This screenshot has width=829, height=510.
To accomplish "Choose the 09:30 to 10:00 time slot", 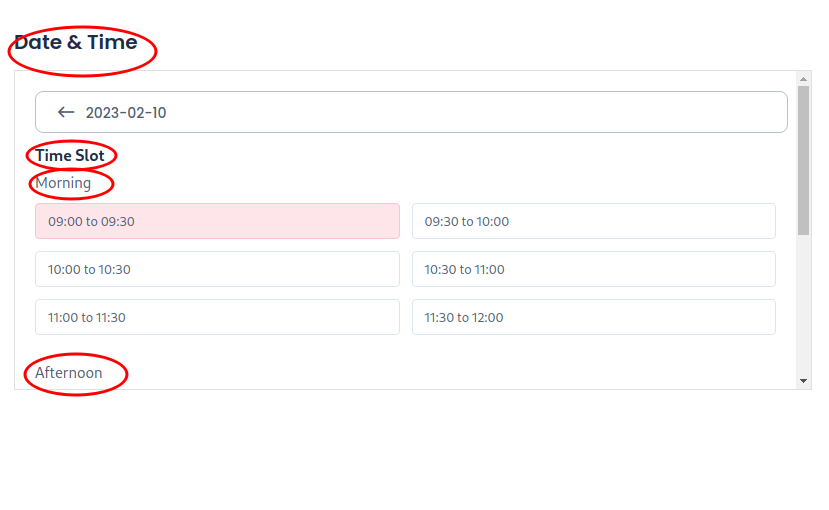I will click(x=594, y=221).
